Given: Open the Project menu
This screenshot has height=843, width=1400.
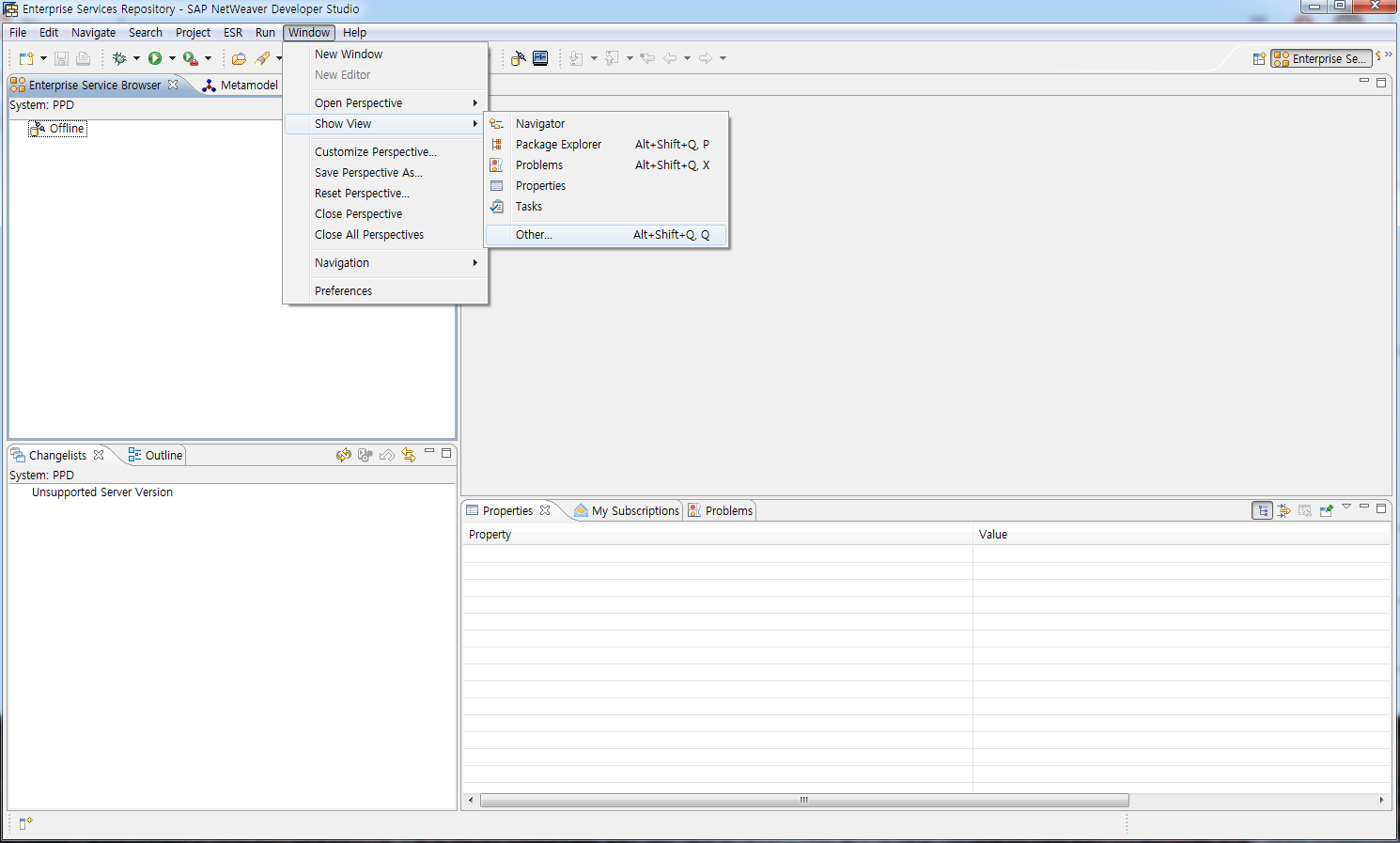Looking at the screenshot, I should 194,32.
